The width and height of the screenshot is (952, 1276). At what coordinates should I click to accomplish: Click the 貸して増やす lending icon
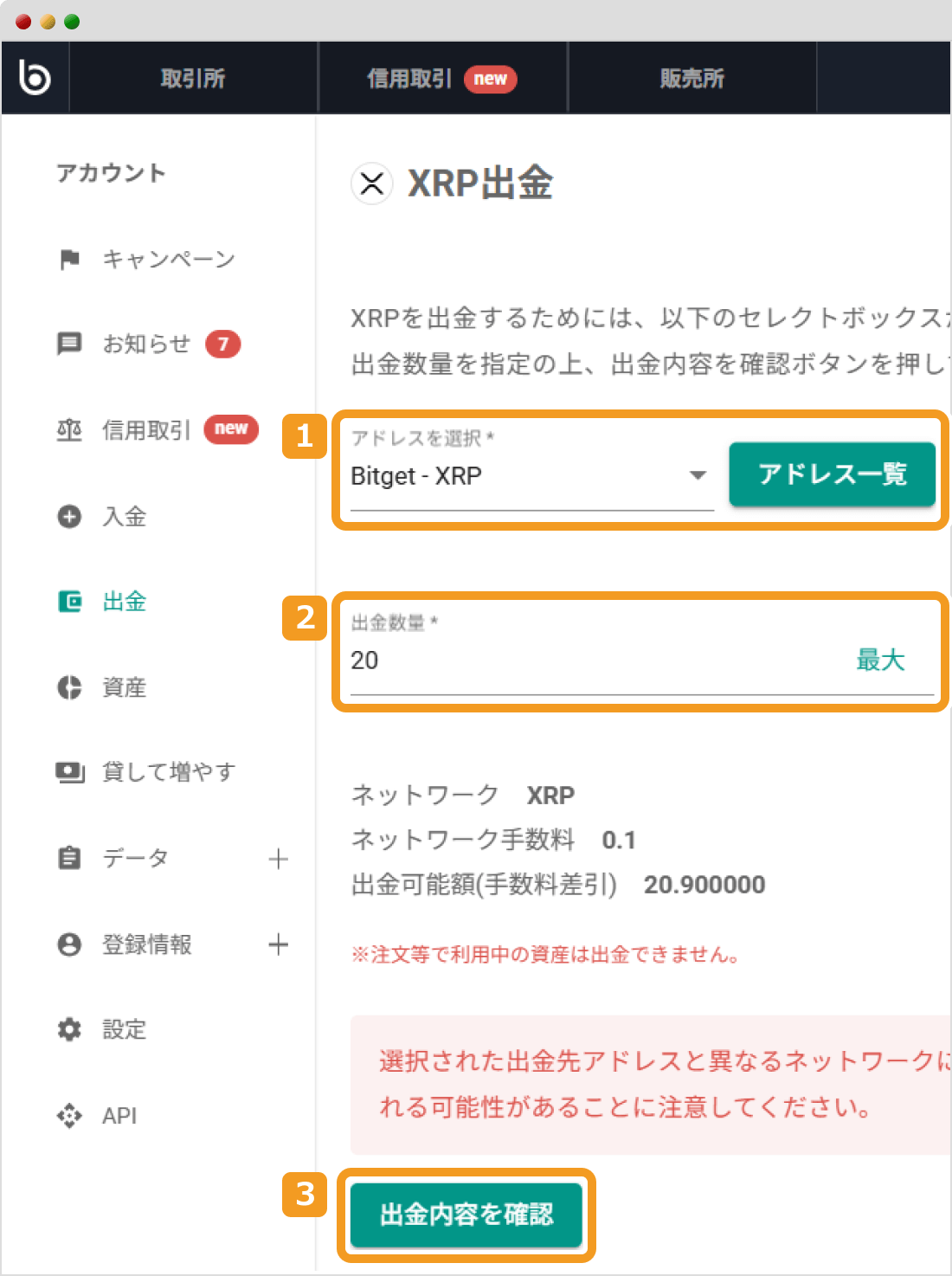70,772
